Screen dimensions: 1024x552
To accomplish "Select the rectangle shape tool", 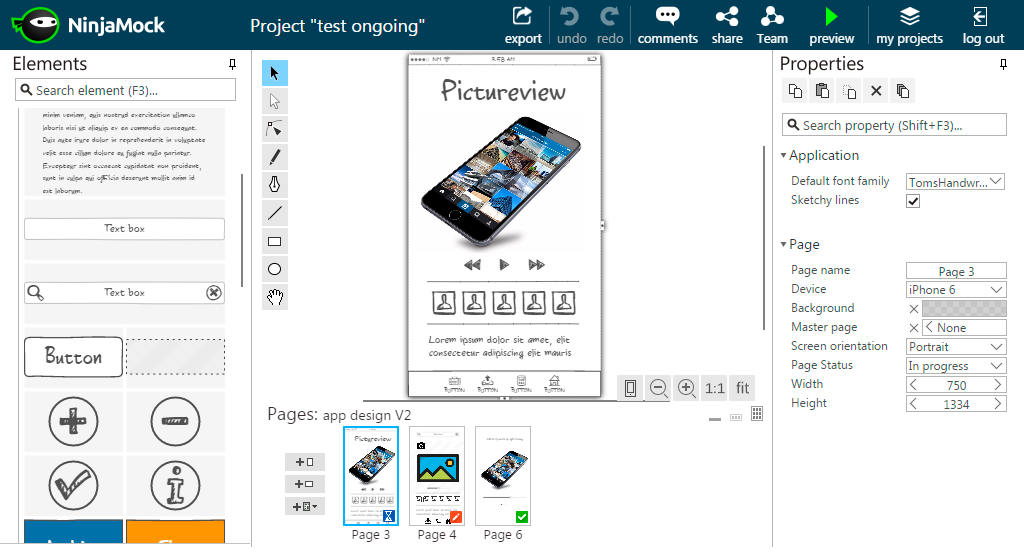I will coord(275,241).
